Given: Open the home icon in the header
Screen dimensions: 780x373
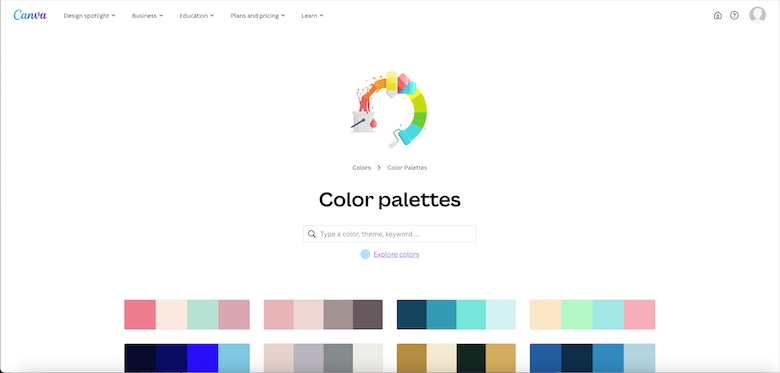Looking at the screenshot, I should (x=717, y=15).
